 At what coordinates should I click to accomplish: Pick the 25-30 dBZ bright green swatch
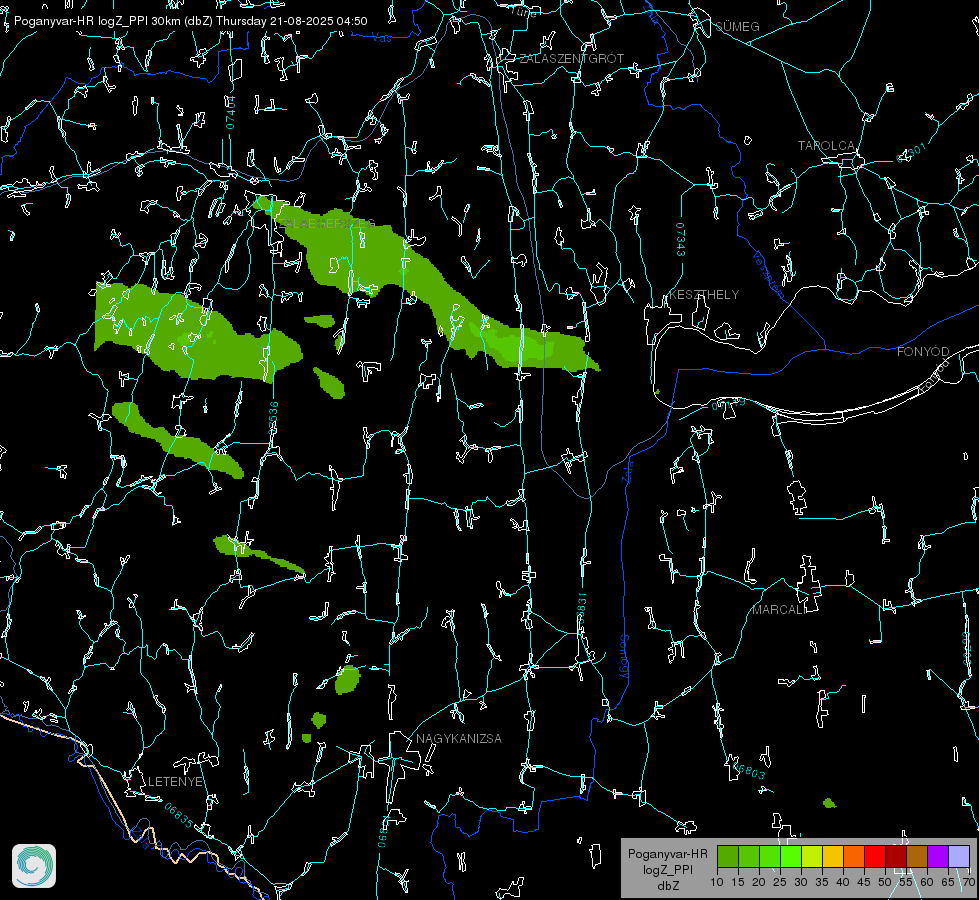(791, 856)
